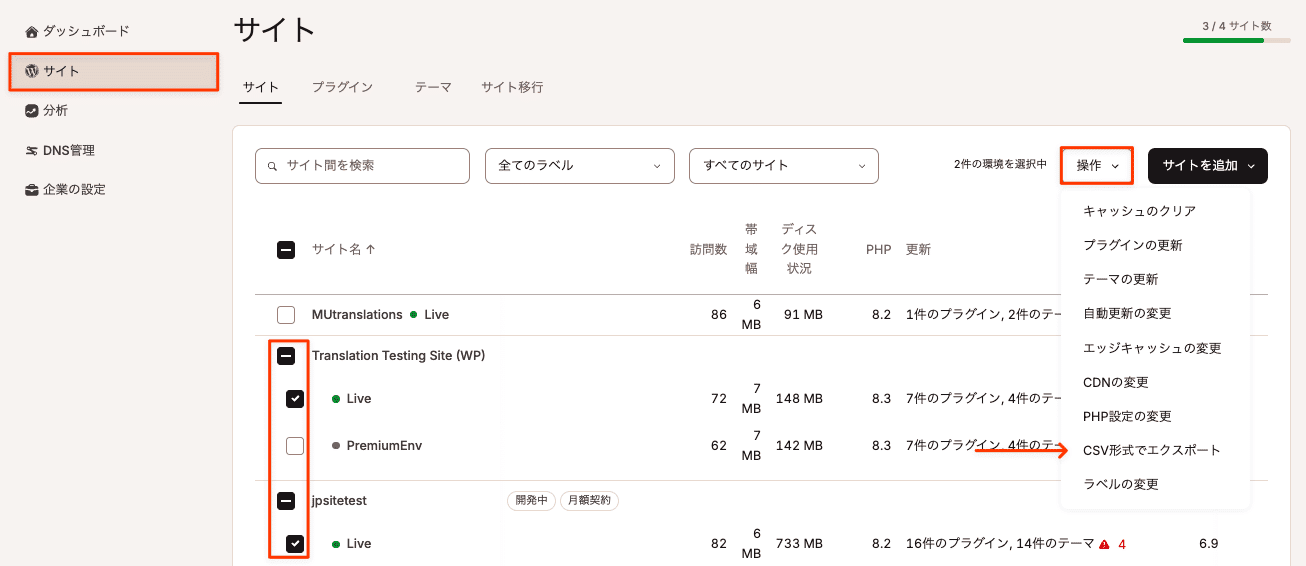Uncheck the Live environment under Translation Testing Site
This screenshot has width=1306, height=566.
295,399
